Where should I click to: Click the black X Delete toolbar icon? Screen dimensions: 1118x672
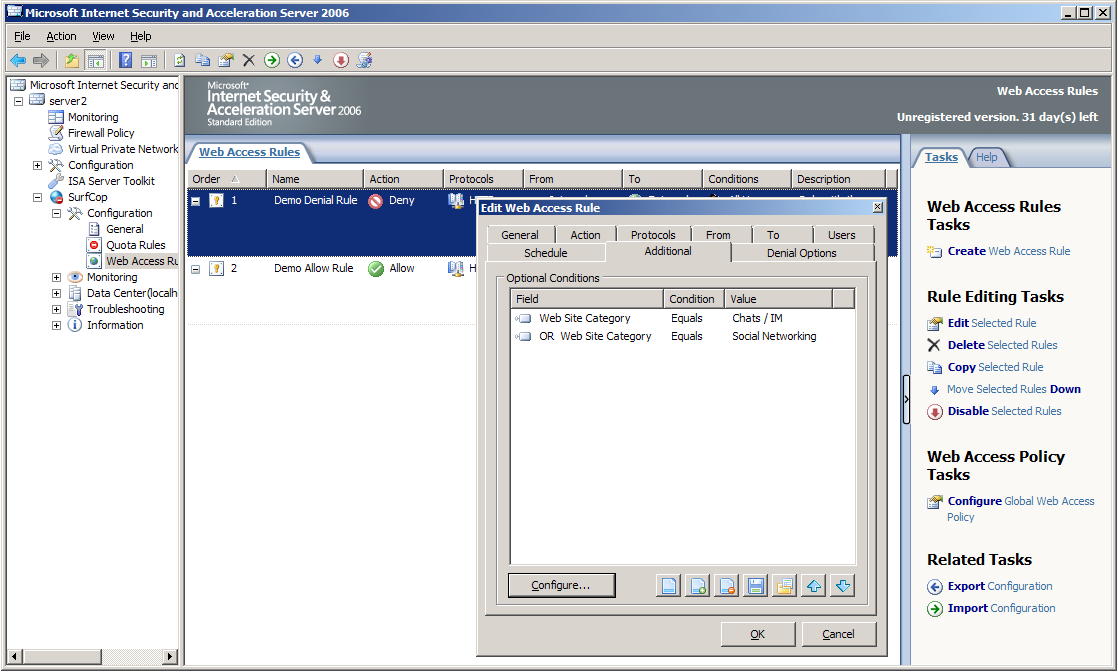click(249, 61)
